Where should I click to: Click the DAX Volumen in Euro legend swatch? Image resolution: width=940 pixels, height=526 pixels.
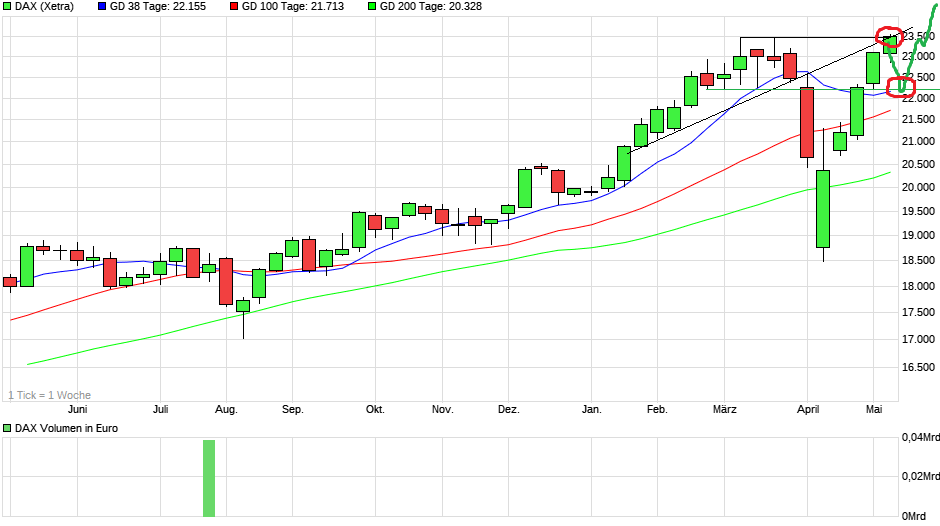7,428
